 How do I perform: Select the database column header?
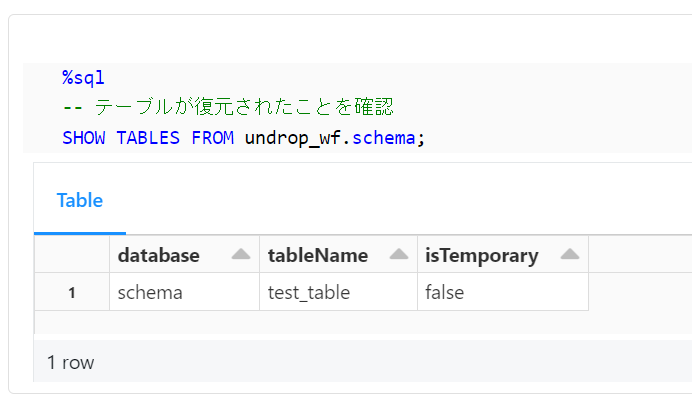pos(184,255)
